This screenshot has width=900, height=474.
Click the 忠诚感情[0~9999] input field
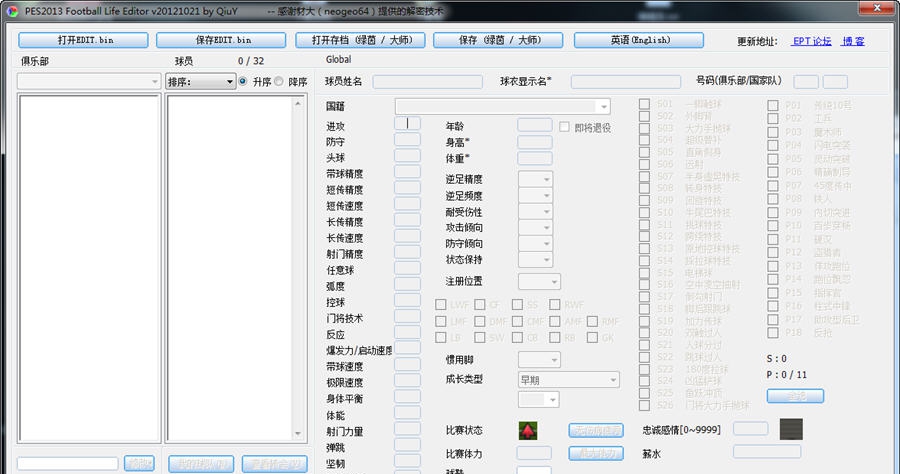click(x=751, y=429)
